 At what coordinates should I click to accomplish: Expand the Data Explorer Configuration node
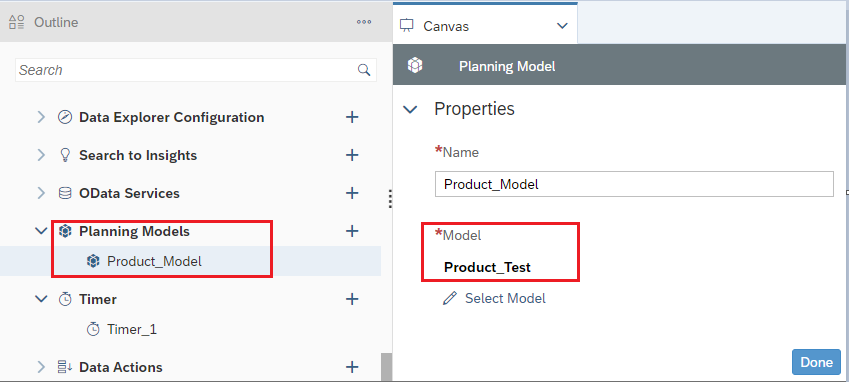41,117
